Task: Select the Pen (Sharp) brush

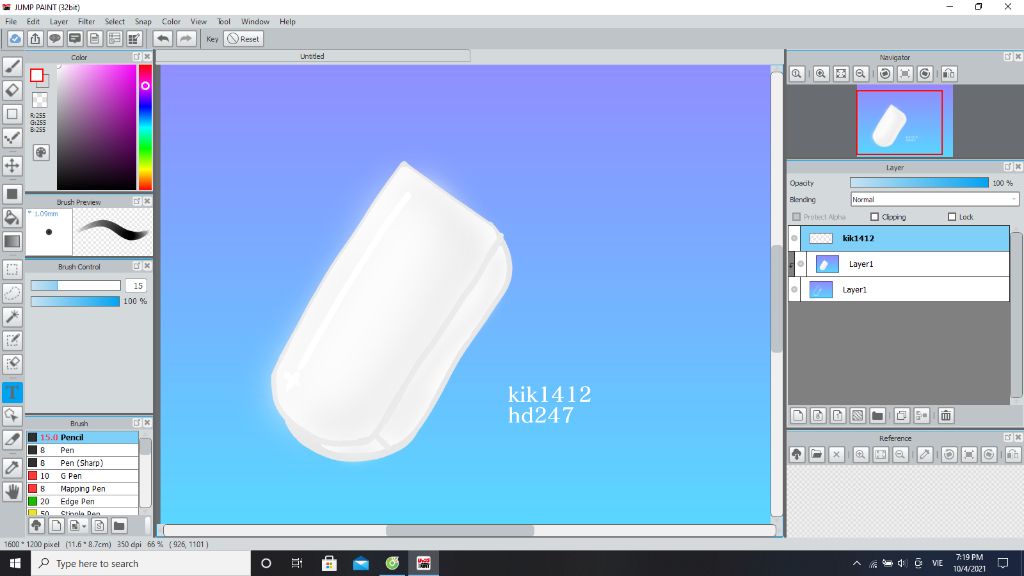Action: coord(82,463)
